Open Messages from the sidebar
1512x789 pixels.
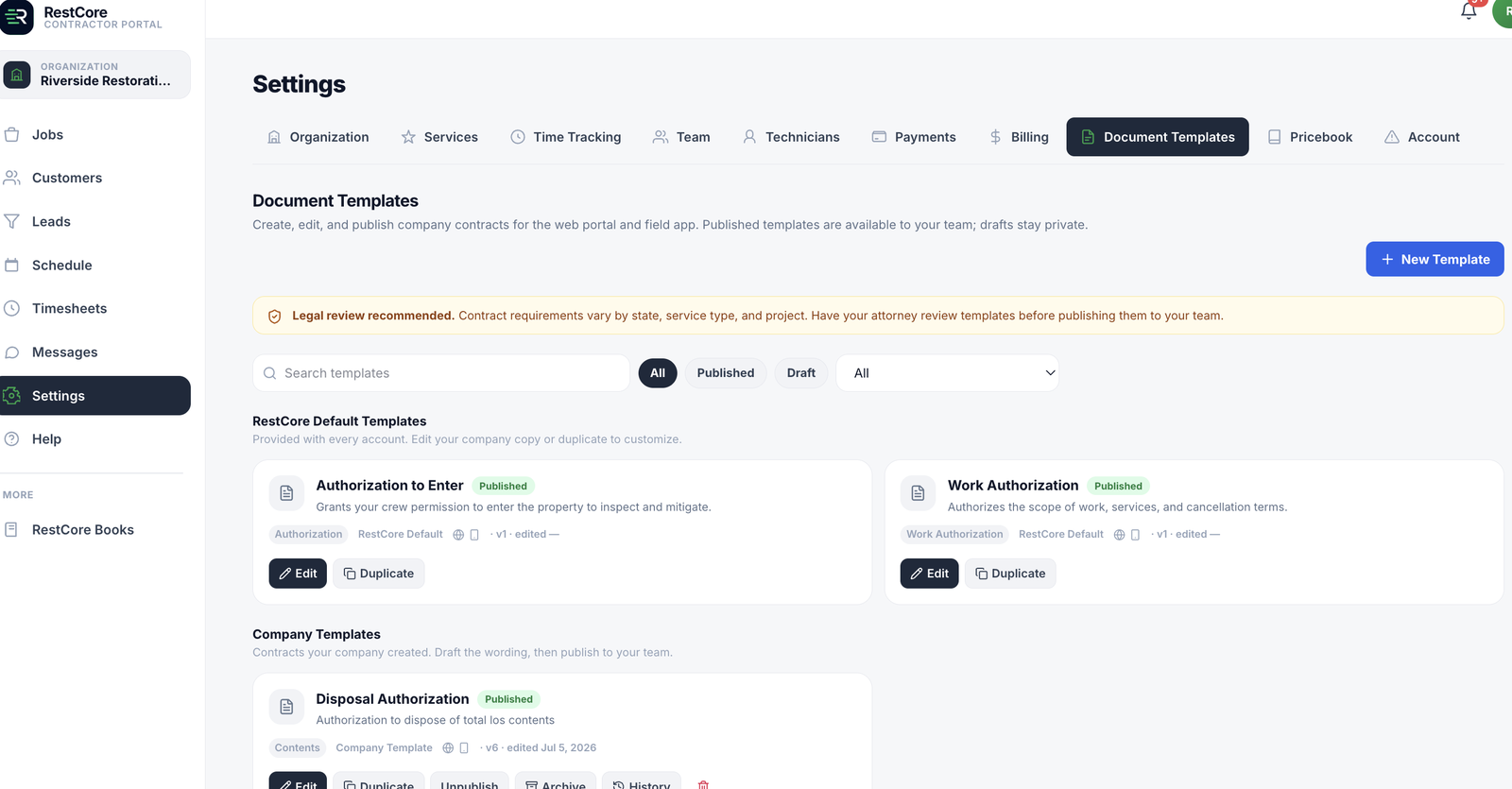(95, 352)
